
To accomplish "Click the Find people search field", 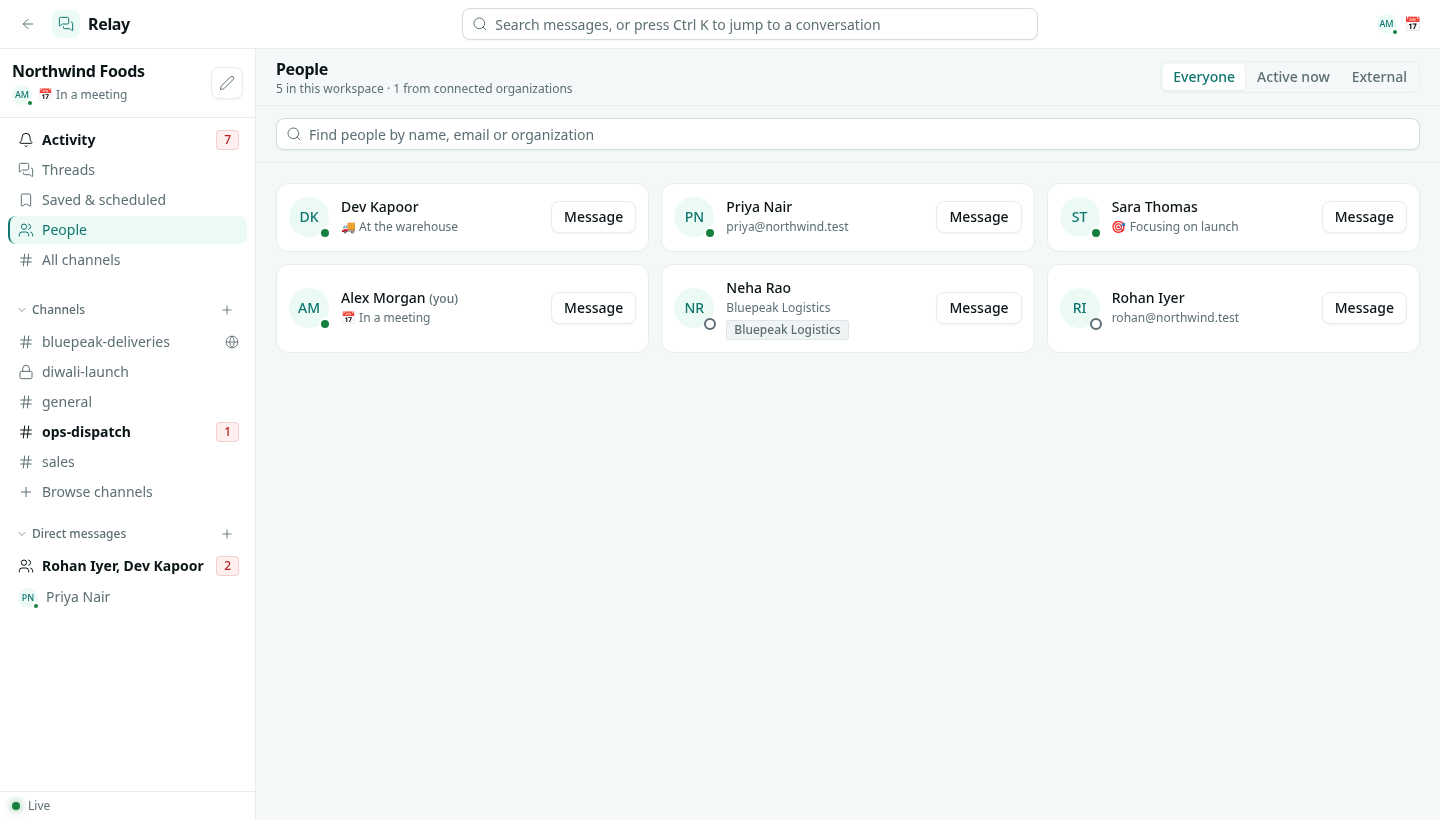I will [x=848, y=134].
